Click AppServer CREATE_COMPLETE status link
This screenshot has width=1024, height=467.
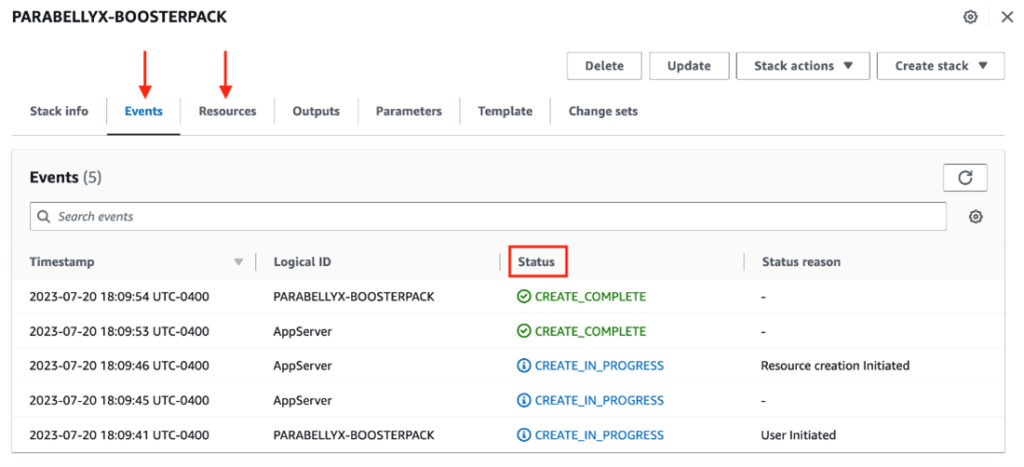[x=590, y=331]
